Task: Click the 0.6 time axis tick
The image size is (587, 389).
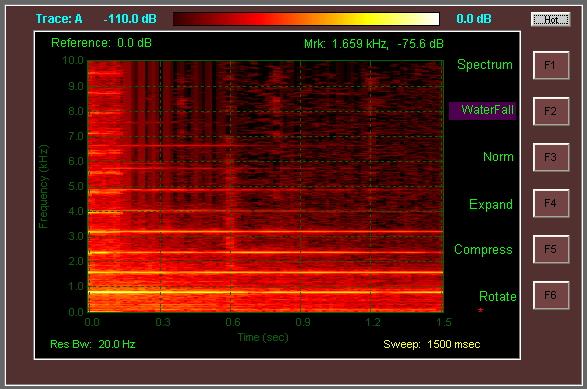Action: 233,322
